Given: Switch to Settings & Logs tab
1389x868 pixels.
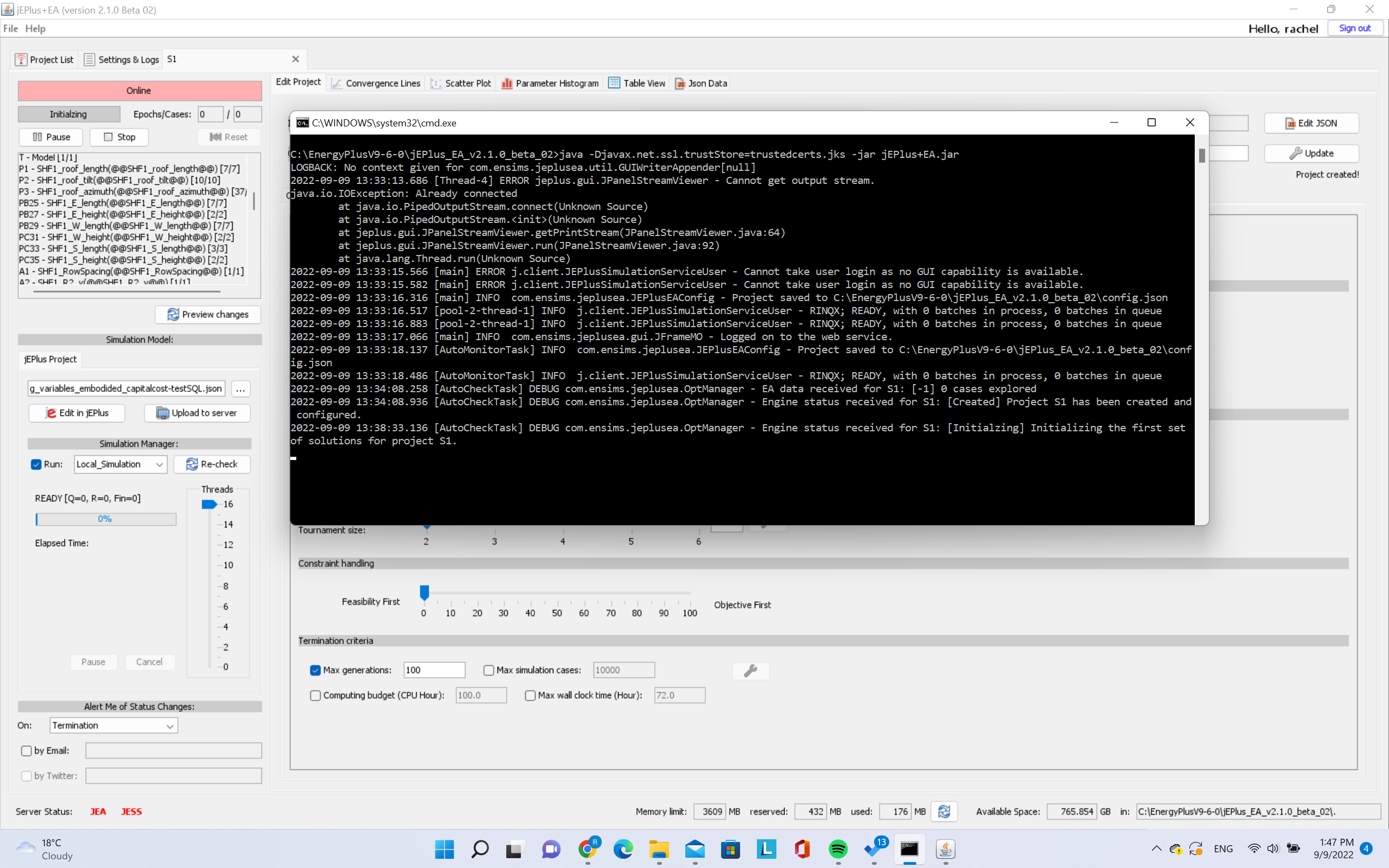Looking at the screenshot, I should click(120, 59).
